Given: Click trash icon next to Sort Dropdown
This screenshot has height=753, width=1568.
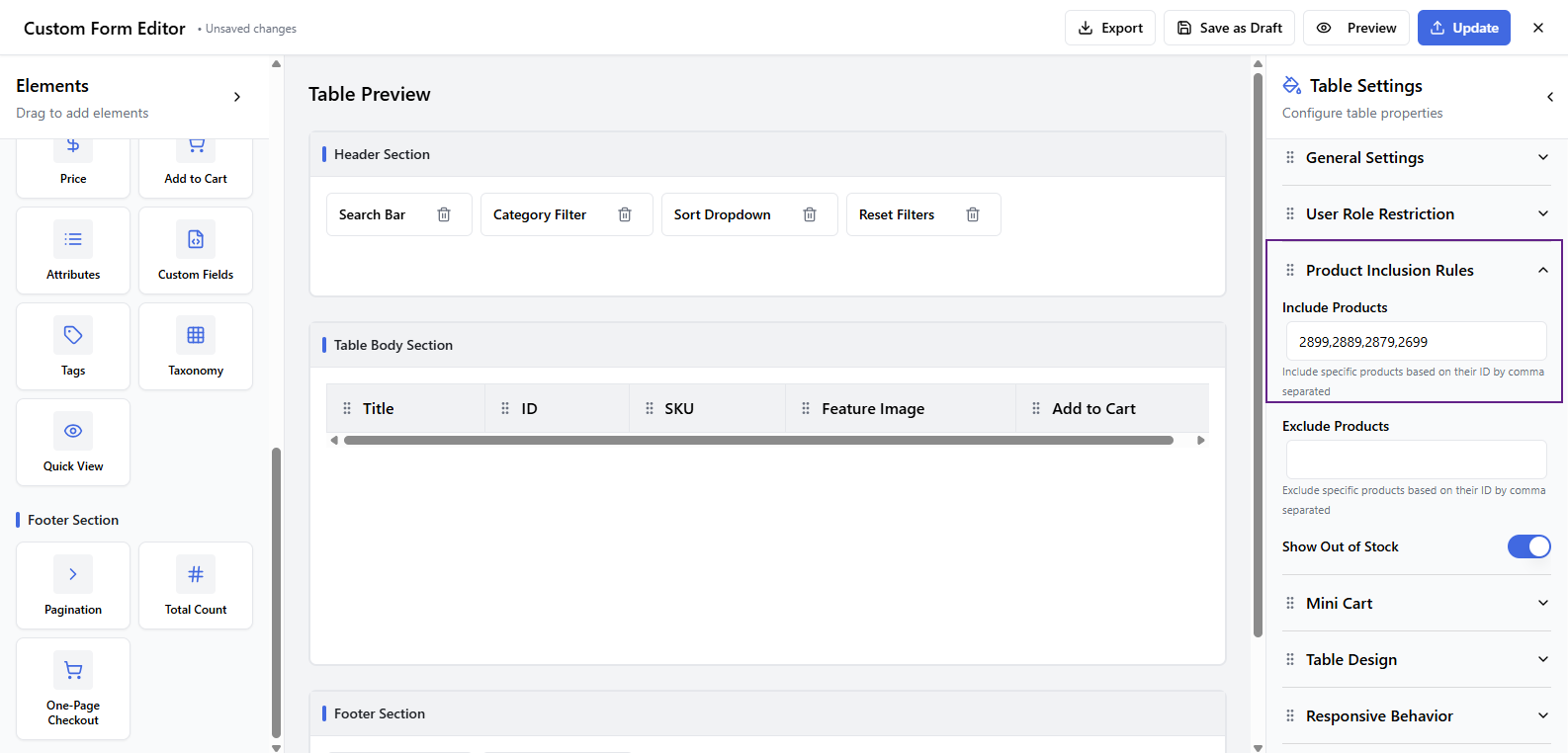Looking at the screenshot, I should point(810,214).
